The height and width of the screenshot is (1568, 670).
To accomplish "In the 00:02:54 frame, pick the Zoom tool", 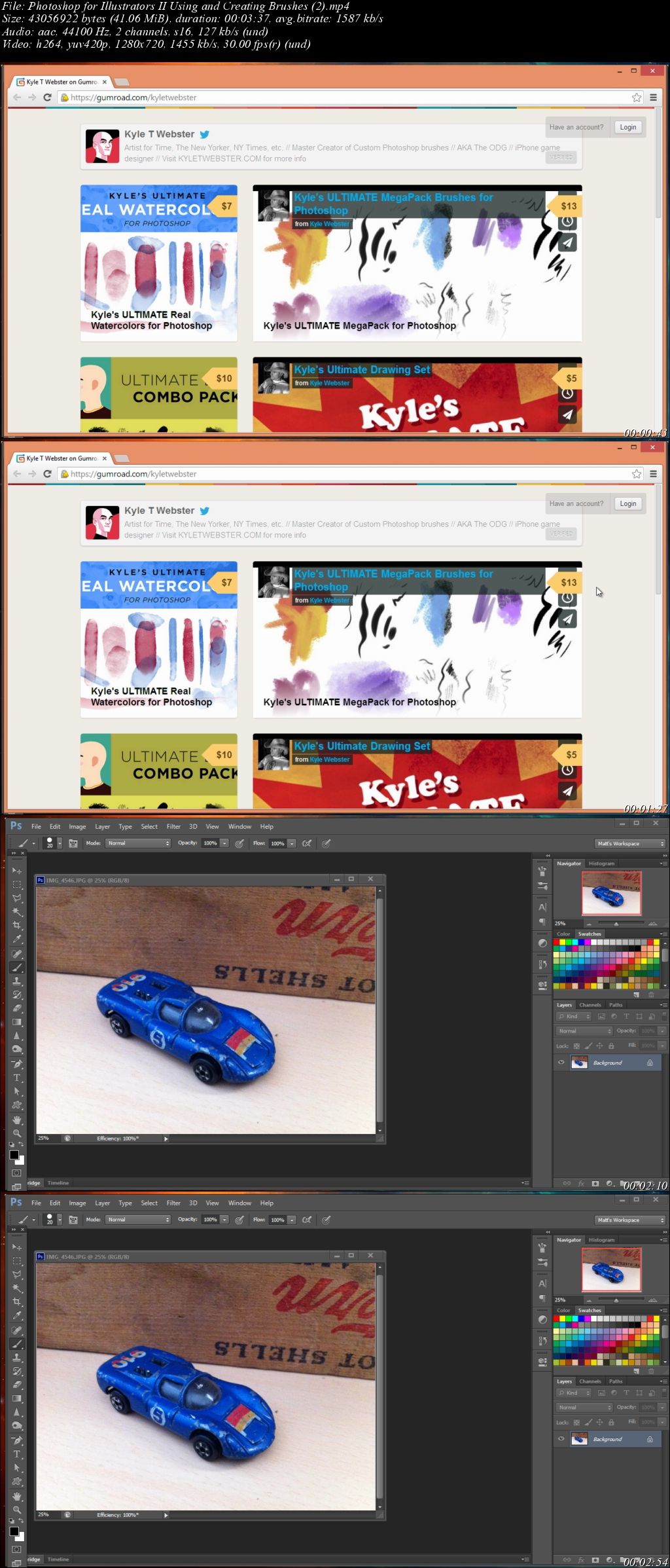I will tap(17, 1510).
